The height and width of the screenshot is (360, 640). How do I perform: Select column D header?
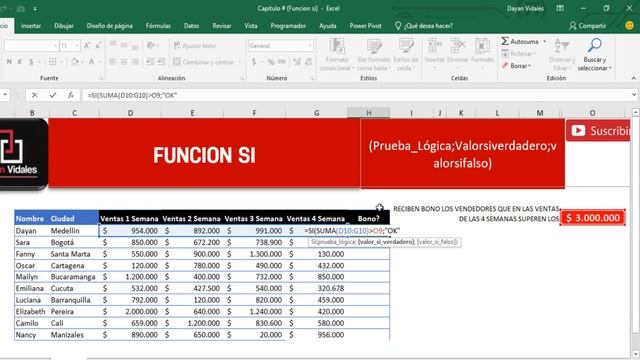[x=130, y=113]
